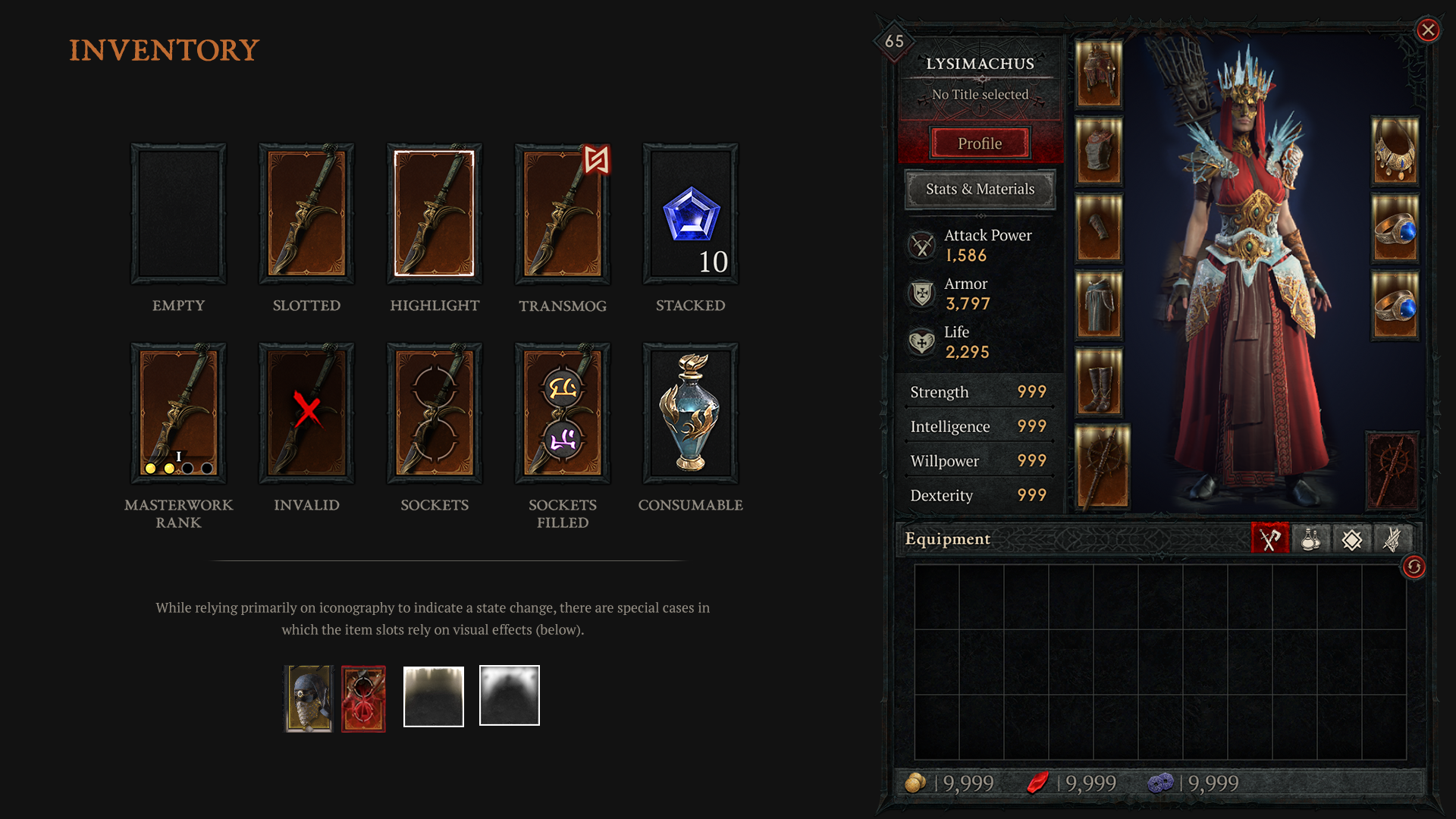The height and width of the screenshot is (819, 1456).
Task: Click the Attack Power icon
Action: pos(922,246)
